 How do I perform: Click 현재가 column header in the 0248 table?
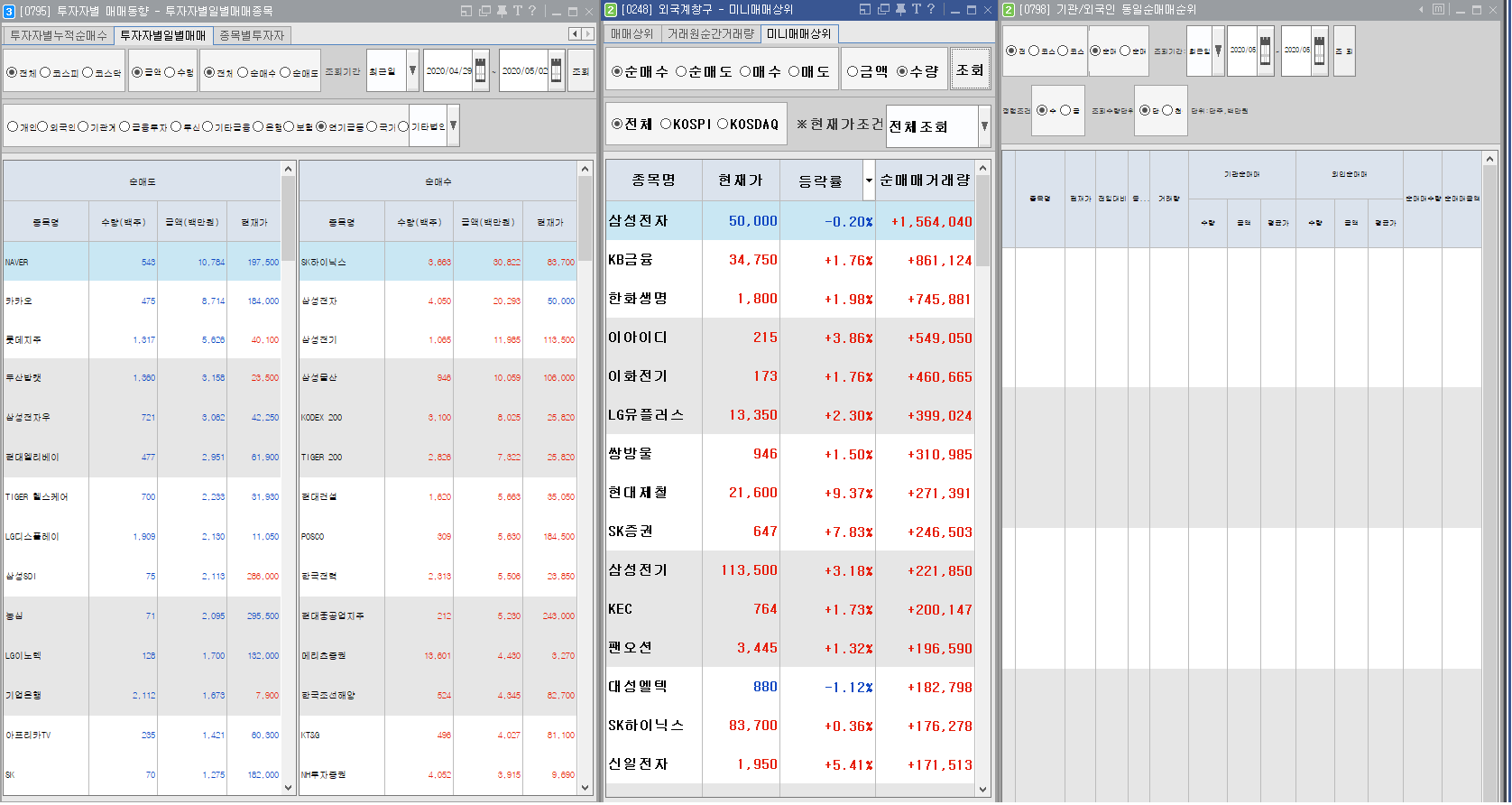point(741,180)
